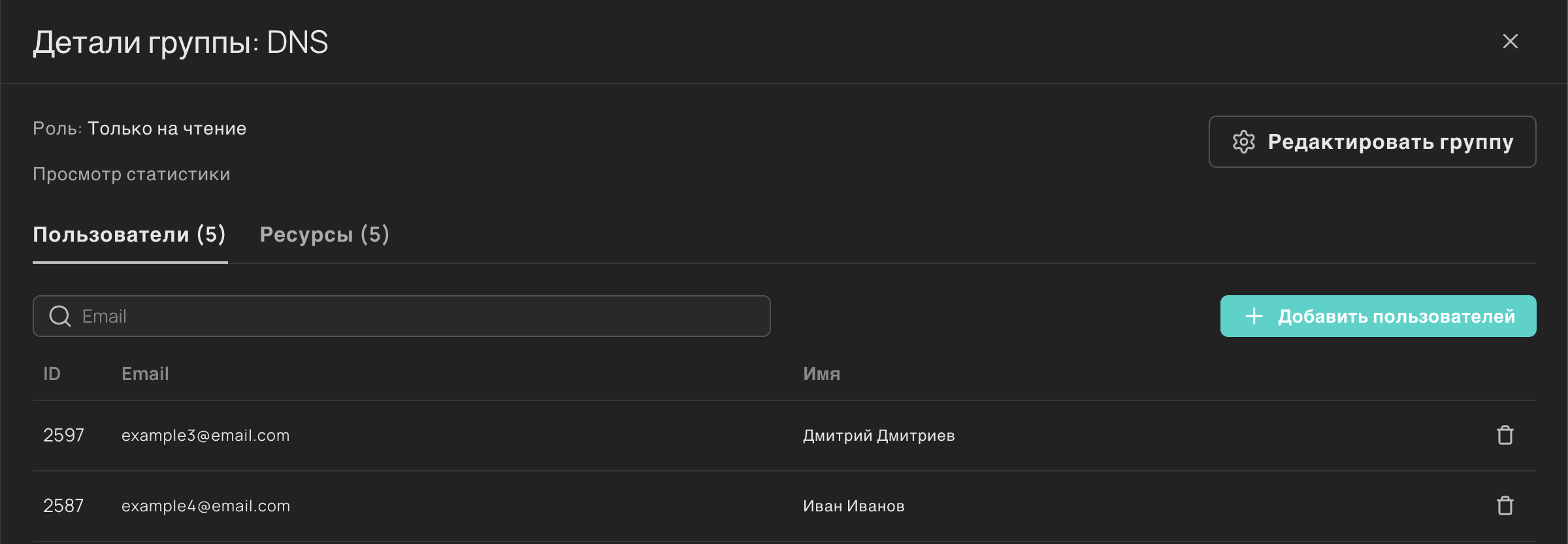
Task: Focus the Email search field
Action: click(x=401, y=316)
